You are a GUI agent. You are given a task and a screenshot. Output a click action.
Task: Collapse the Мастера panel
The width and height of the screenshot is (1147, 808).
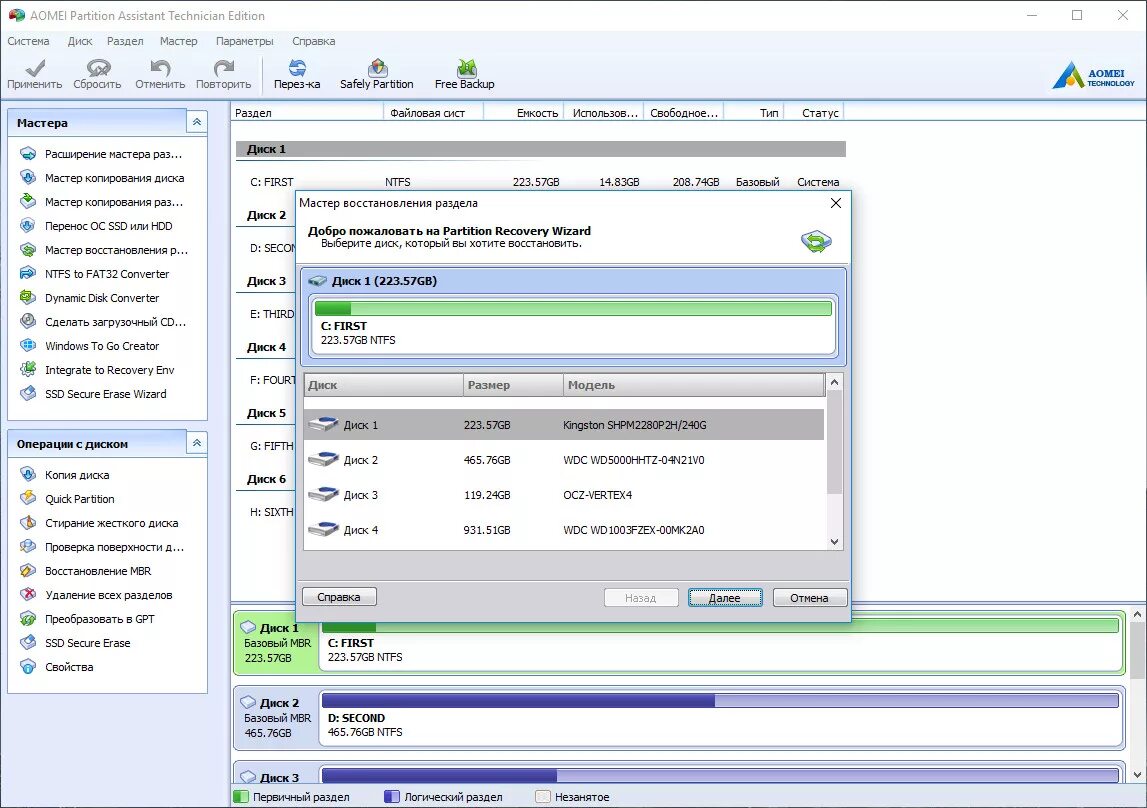point(197,122)
